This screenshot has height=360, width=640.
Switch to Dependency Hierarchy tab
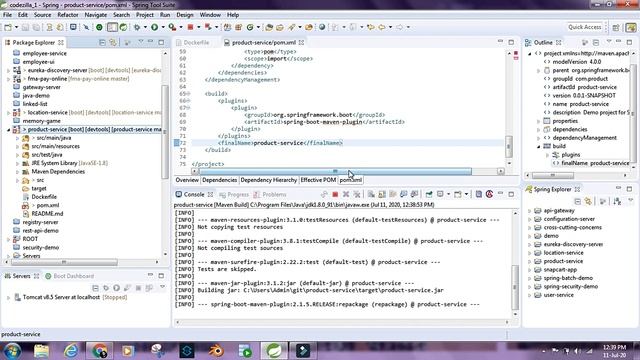point(269,180)
